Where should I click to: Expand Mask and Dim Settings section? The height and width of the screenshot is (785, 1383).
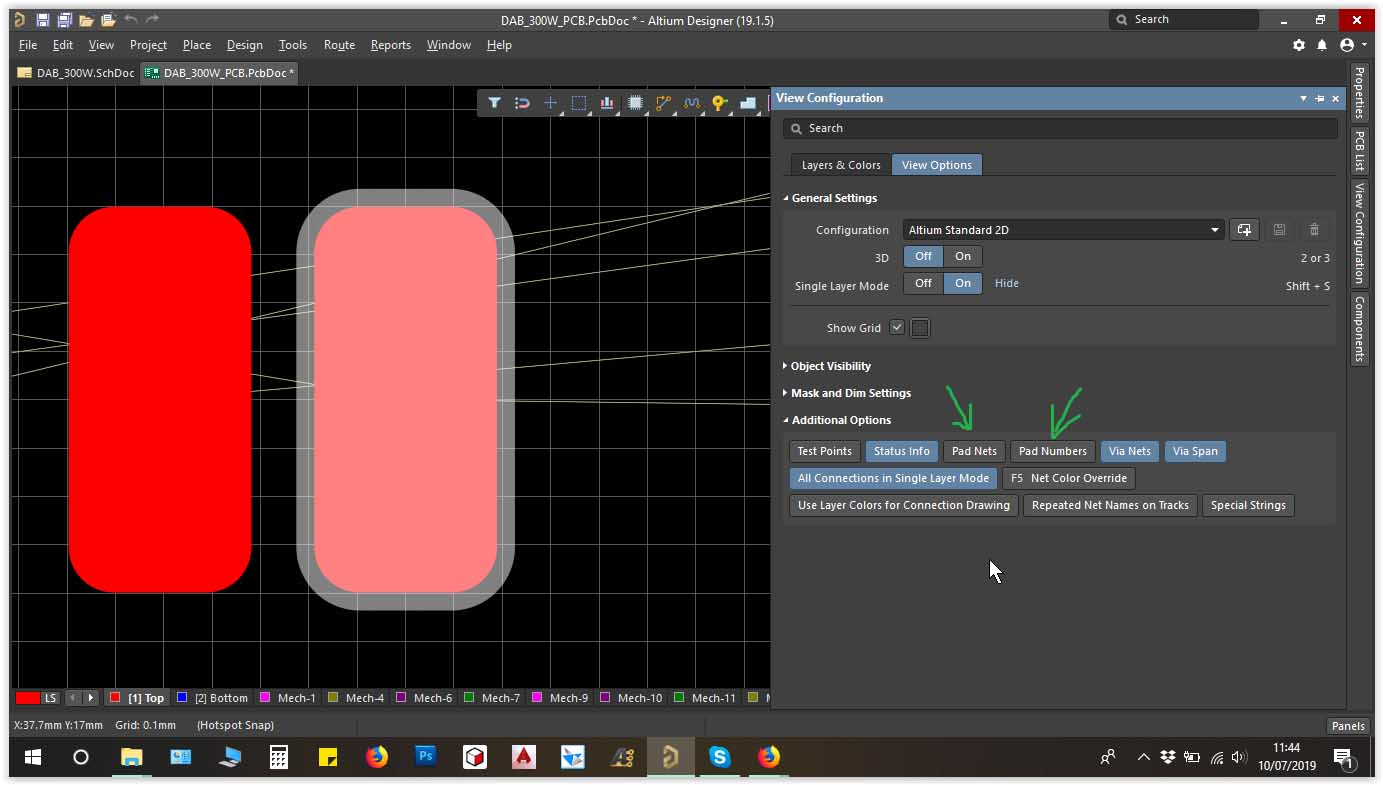click(850, 393)
